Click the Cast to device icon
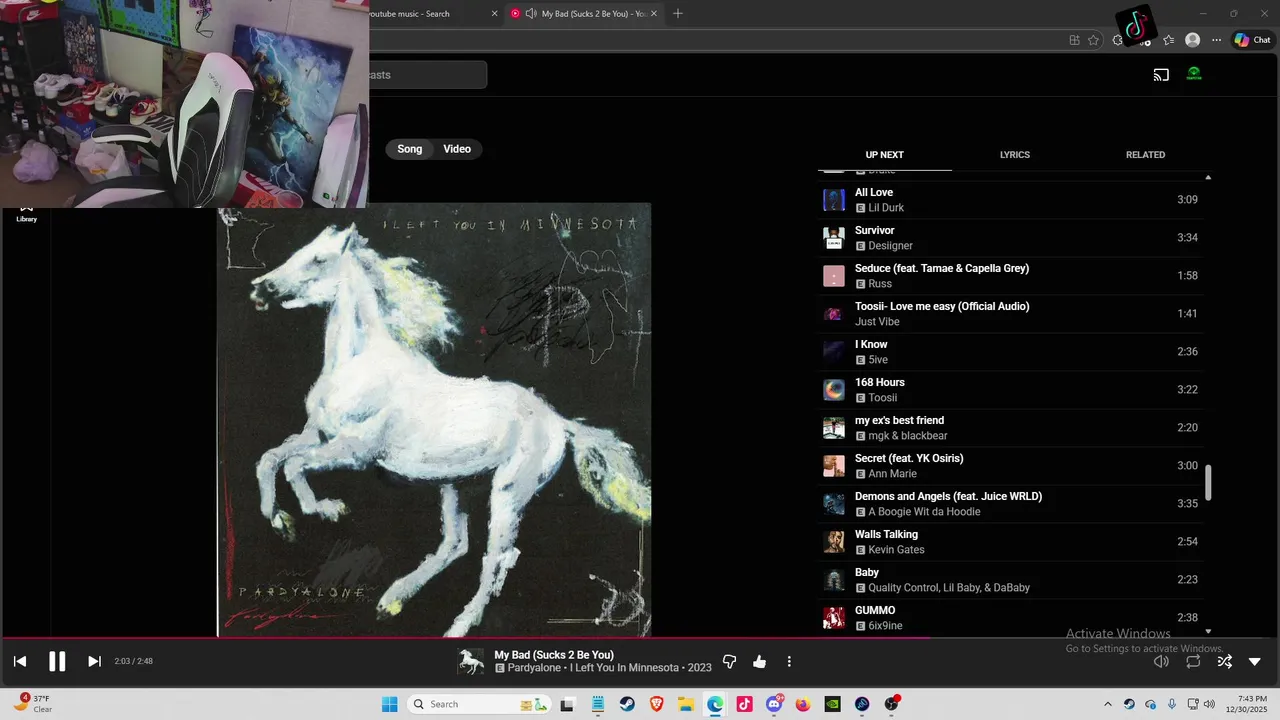Viewport: 1280px width, 720px height. 1161,74
